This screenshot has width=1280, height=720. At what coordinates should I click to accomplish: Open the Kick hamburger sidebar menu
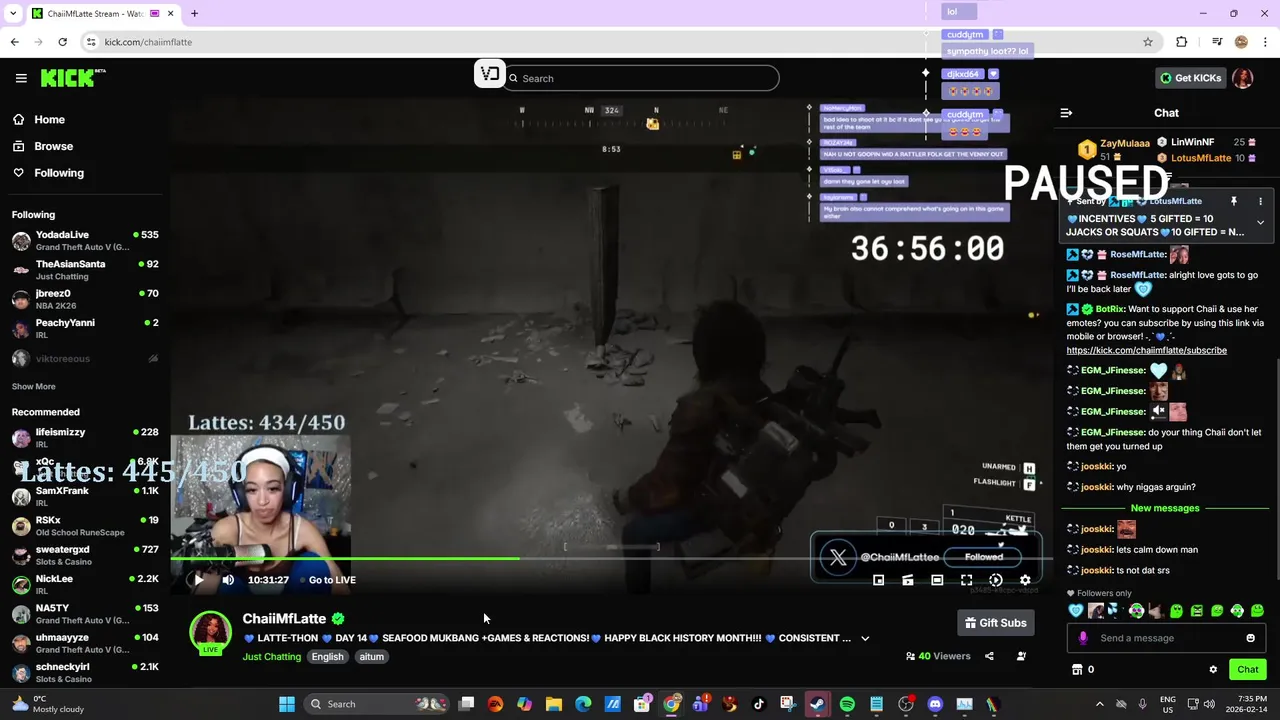(21, 78)
